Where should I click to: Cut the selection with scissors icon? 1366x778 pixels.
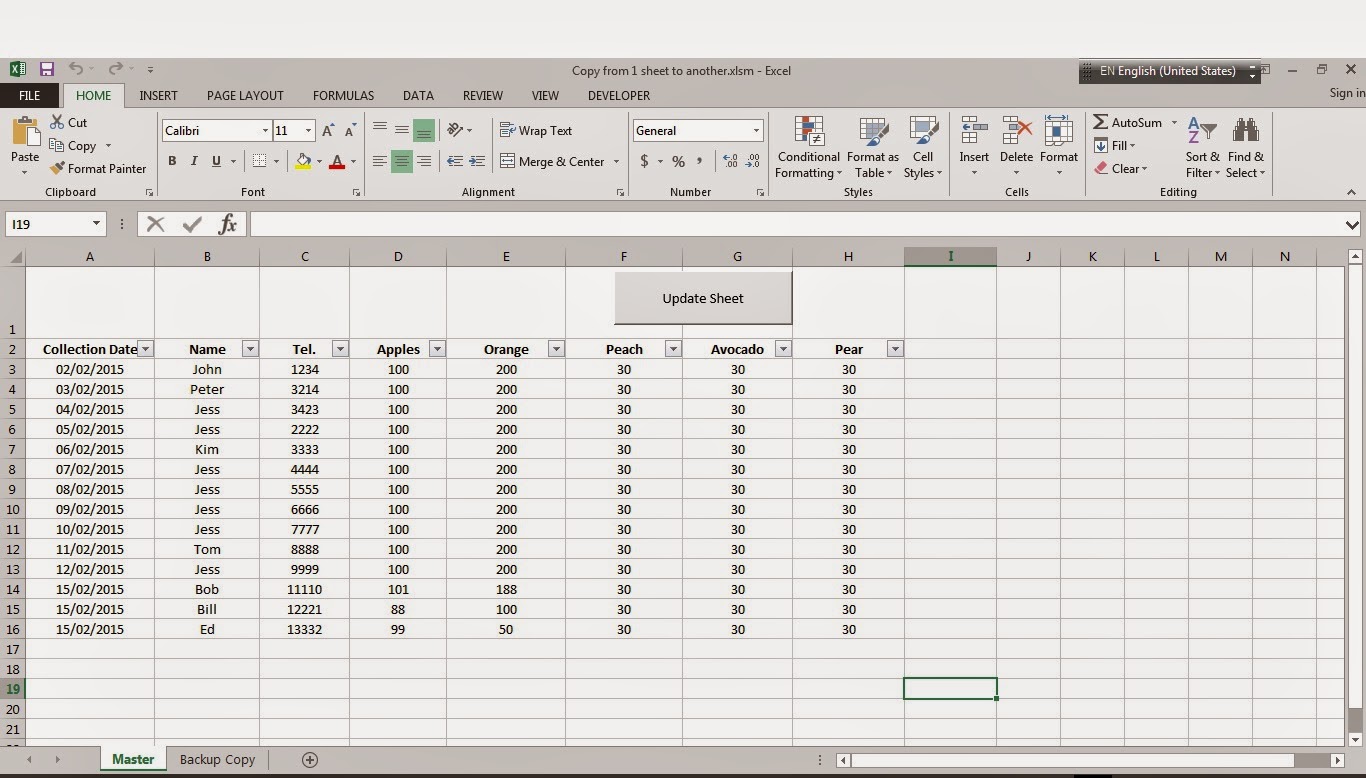click(x=56, y=122)
